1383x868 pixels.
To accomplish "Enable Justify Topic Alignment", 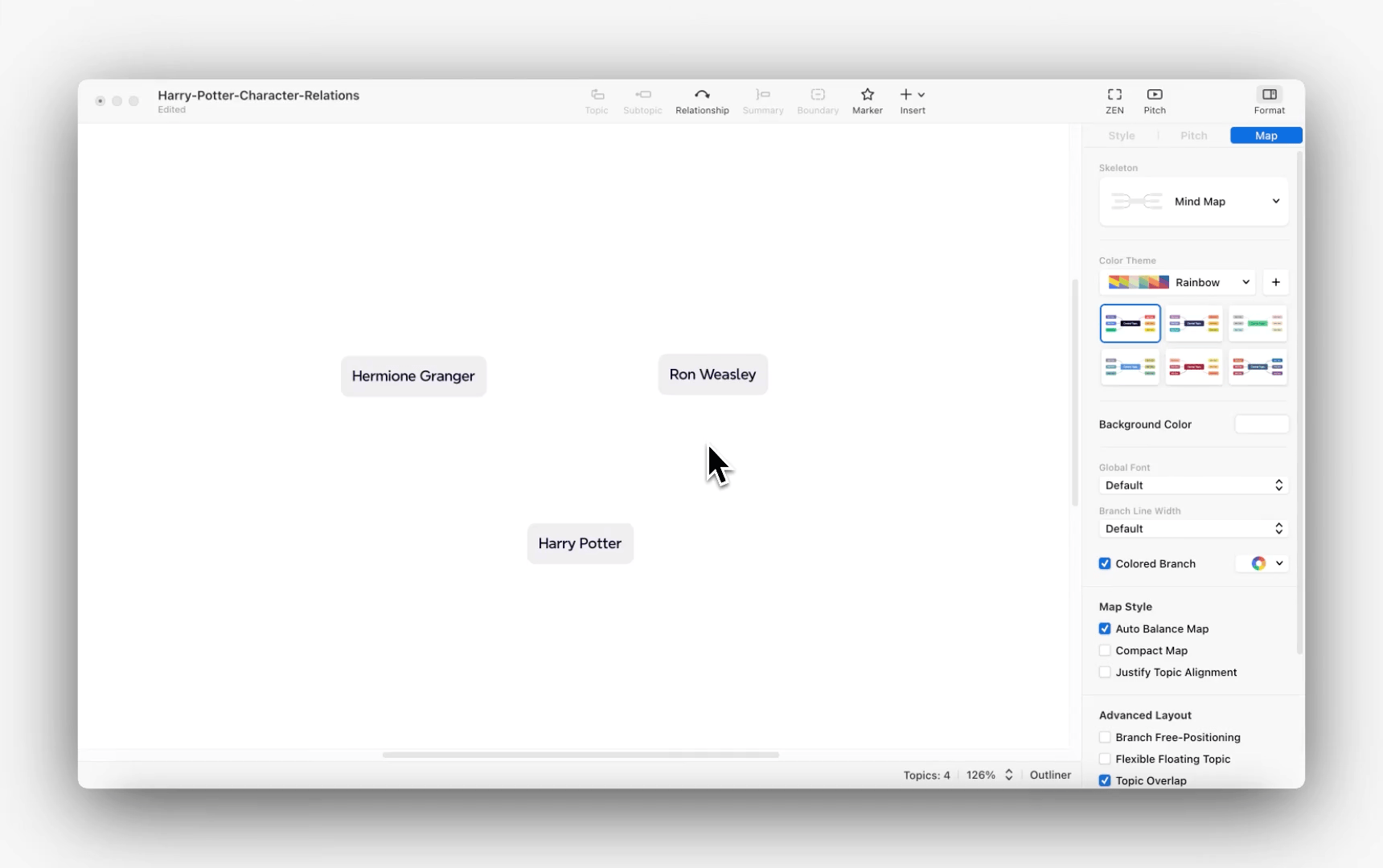I will click(x=1105, y=672).
